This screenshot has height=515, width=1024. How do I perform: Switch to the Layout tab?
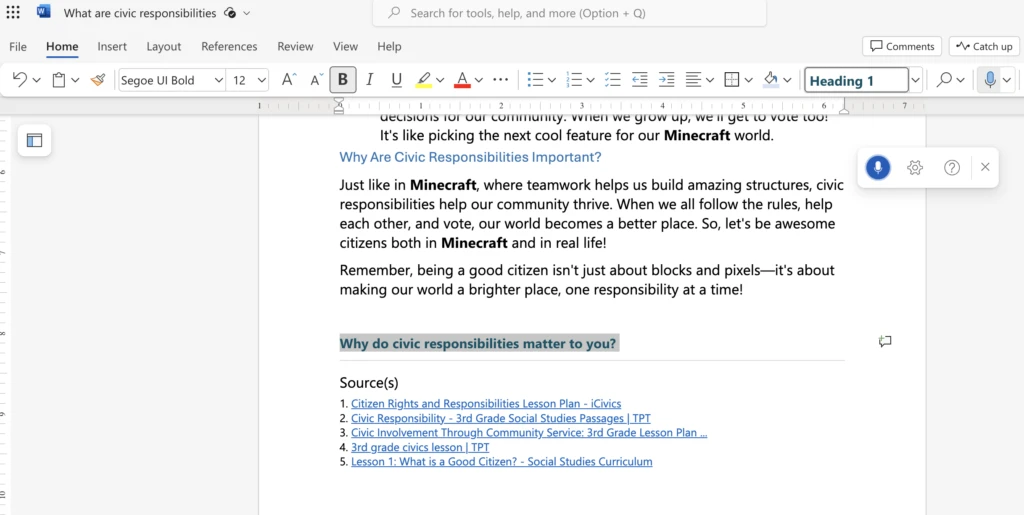(164, 46)
